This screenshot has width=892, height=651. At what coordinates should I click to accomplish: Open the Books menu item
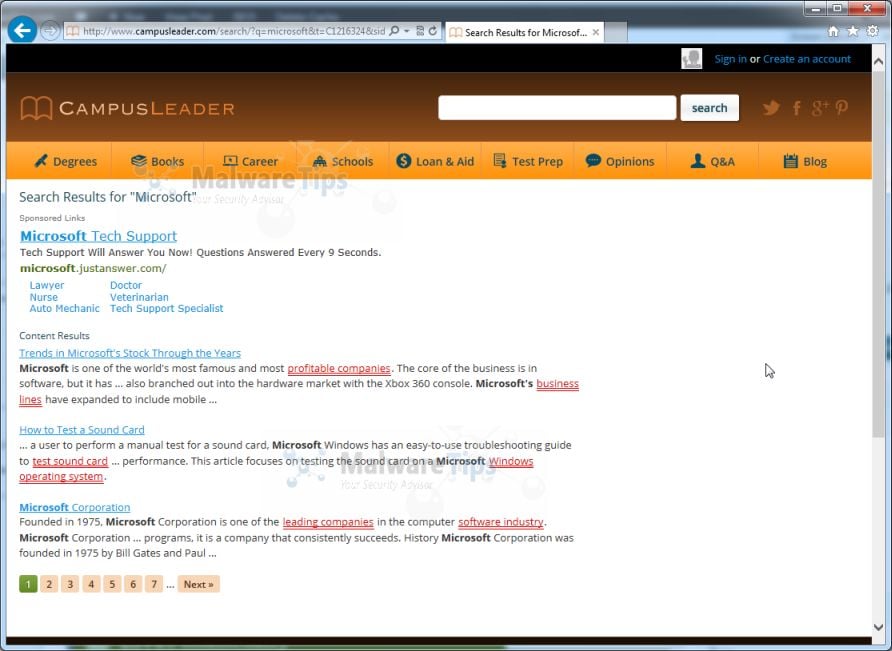pyautogui.click(x=157, y=161)
